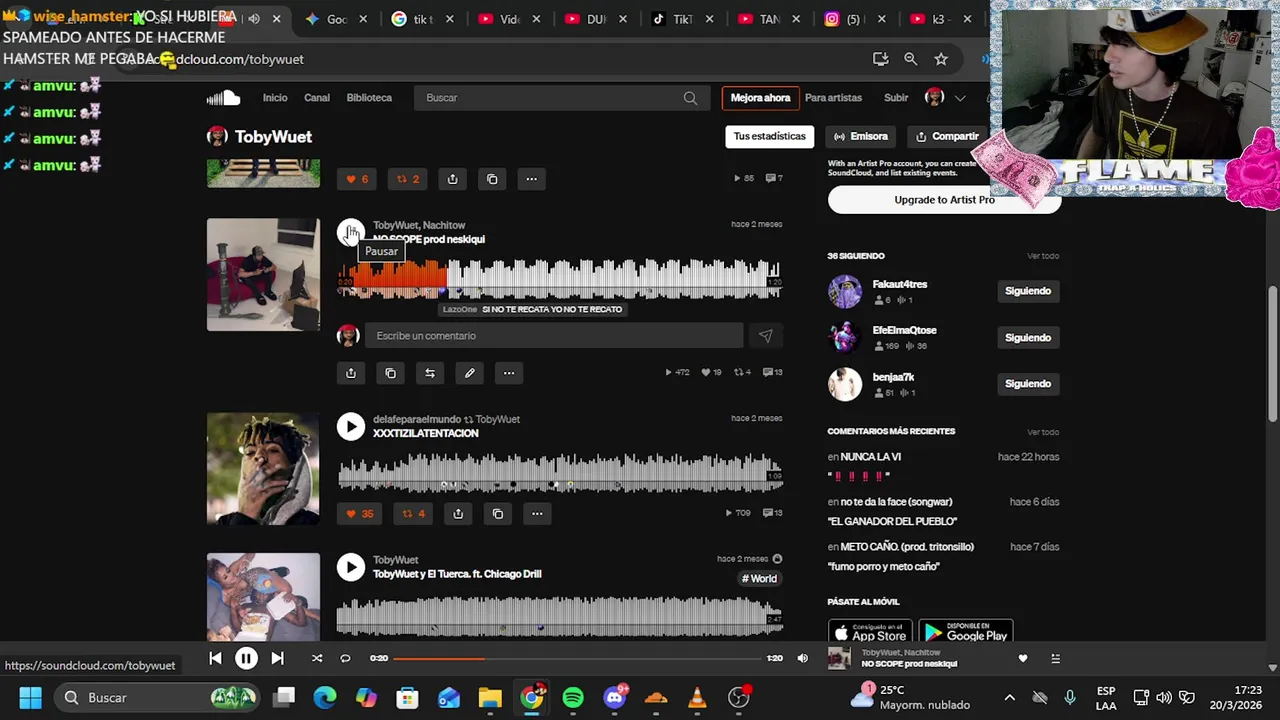This screenshot has width=1280, height=720.
Task: Unlike the top track with 6 likes
Action: point(357,179)
